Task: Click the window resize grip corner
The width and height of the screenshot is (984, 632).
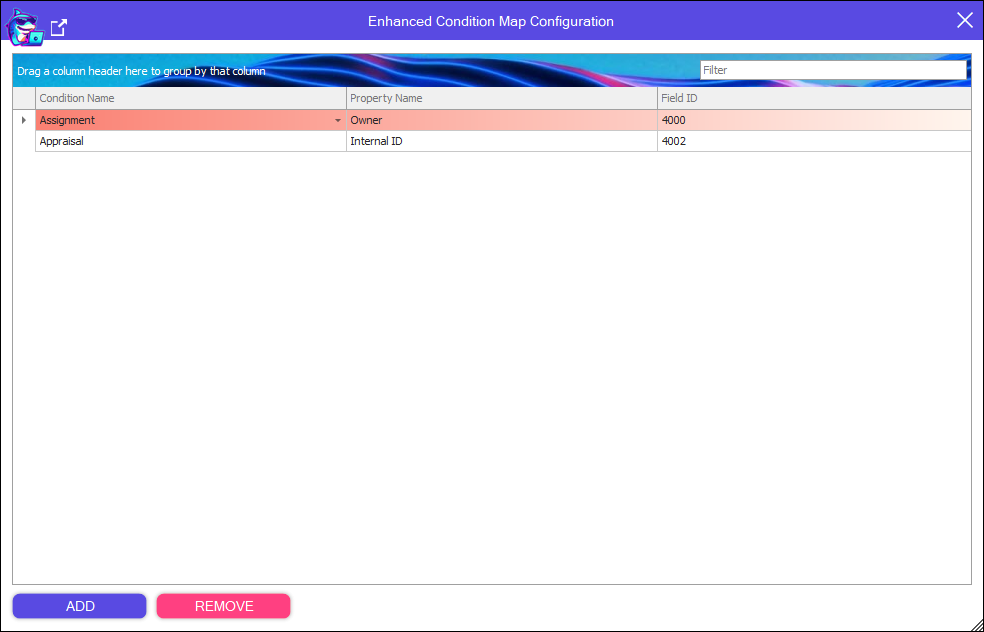Action: point(976,624)
